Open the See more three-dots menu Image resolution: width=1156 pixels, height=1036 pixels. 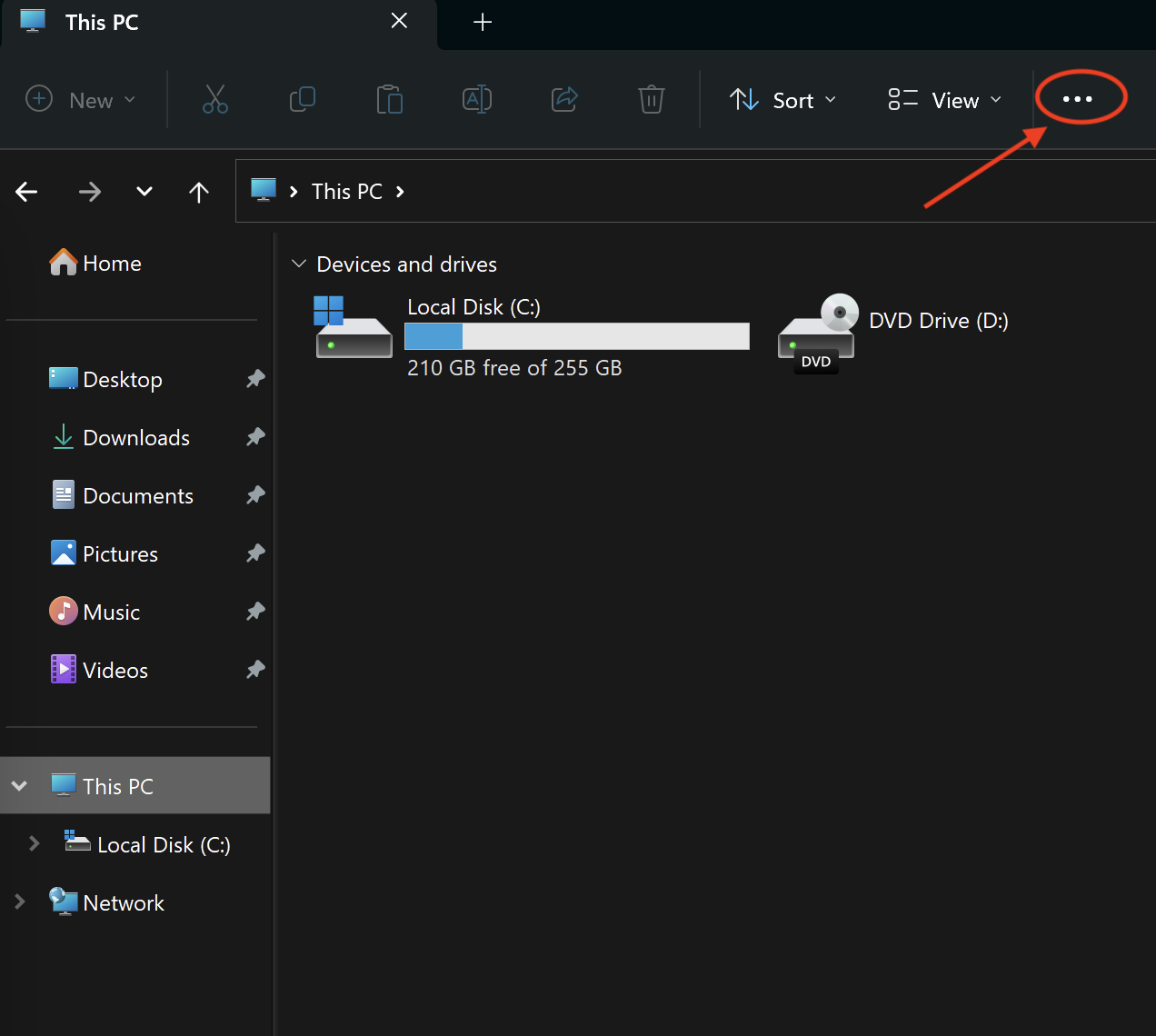[1077, 99]
